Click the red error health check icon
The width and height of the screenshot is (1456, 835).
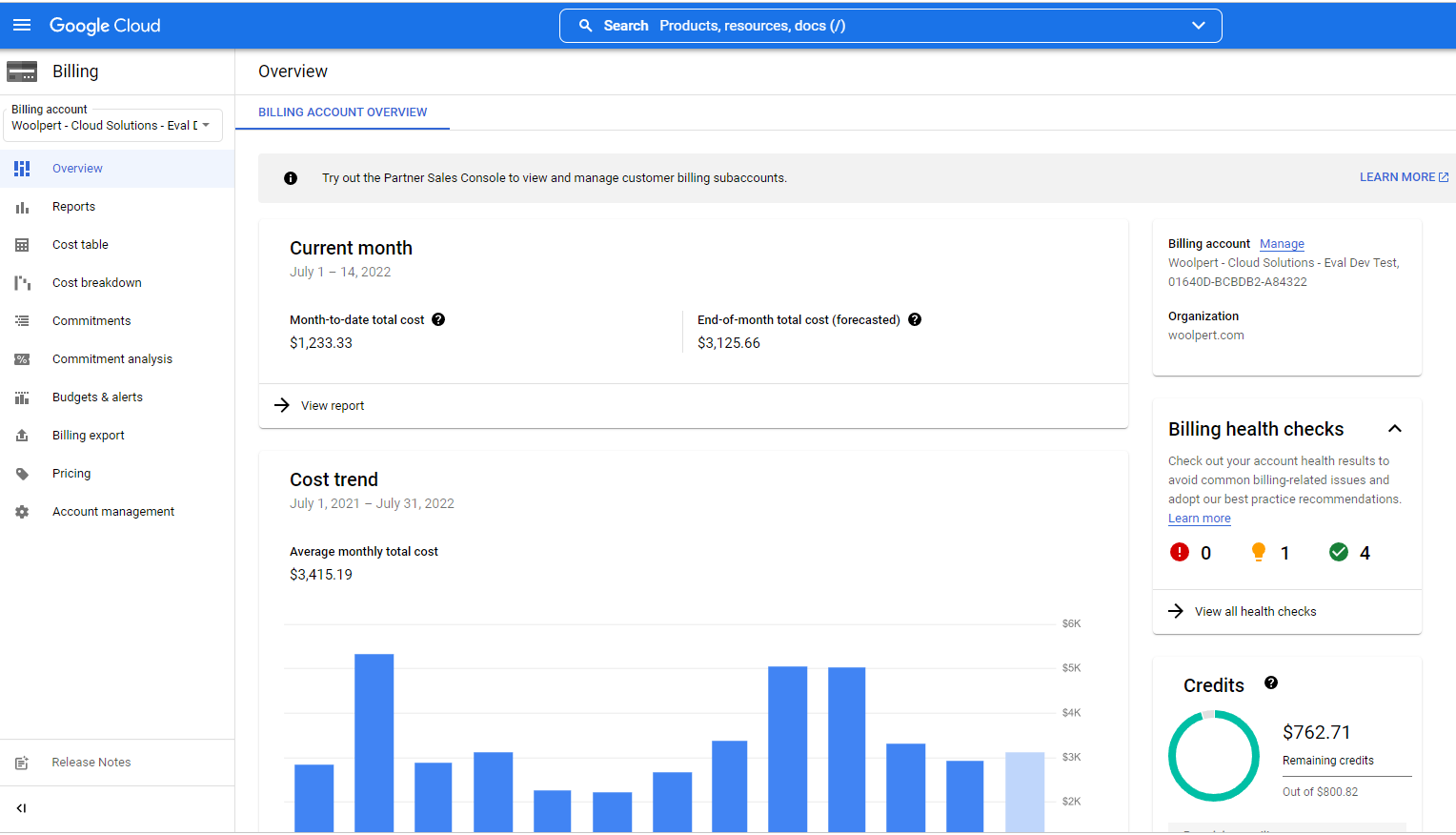click(1180, 552)
